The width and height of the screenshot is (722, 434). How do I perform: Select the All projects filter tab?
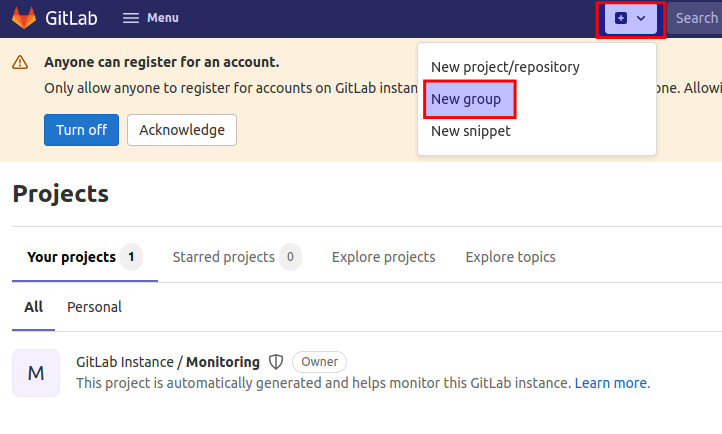tap(34, 307)
